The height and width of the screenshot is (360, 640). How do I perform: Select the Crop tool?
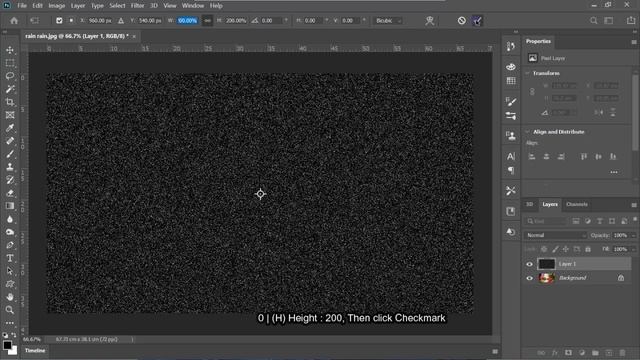pyautogui.click(x=10, y=102)
